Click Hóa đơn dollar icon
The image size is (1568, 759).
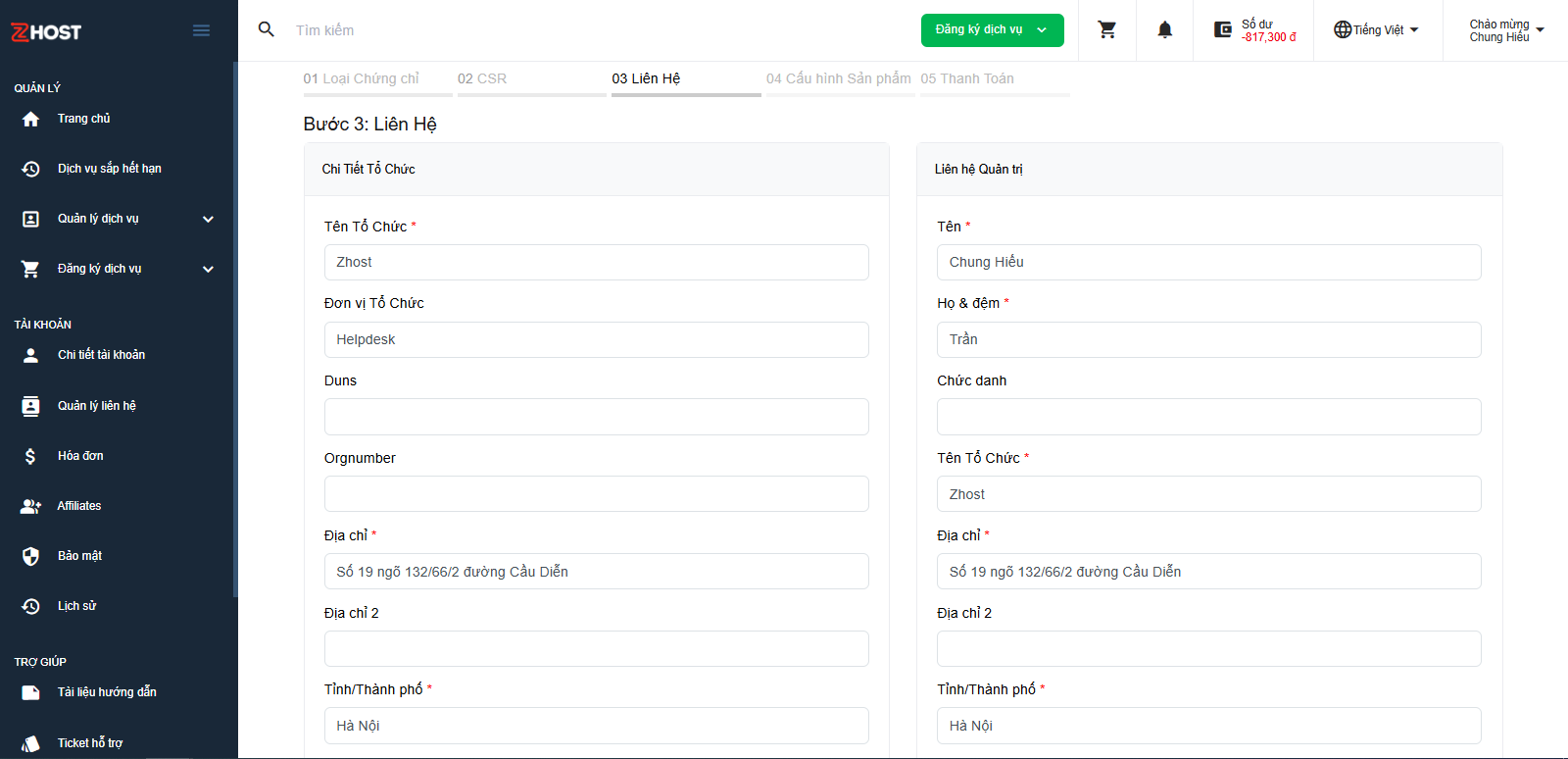[x=30, y=456]
